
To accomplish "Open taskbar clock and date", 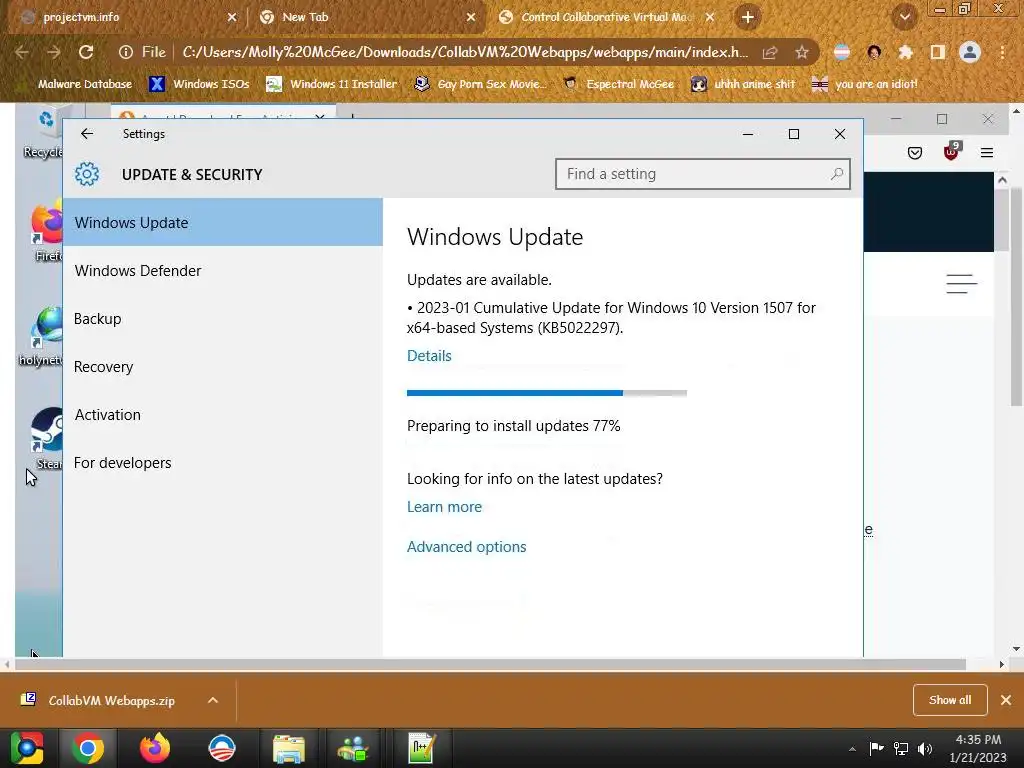I will pyautogui.click(x=978, y=748).
